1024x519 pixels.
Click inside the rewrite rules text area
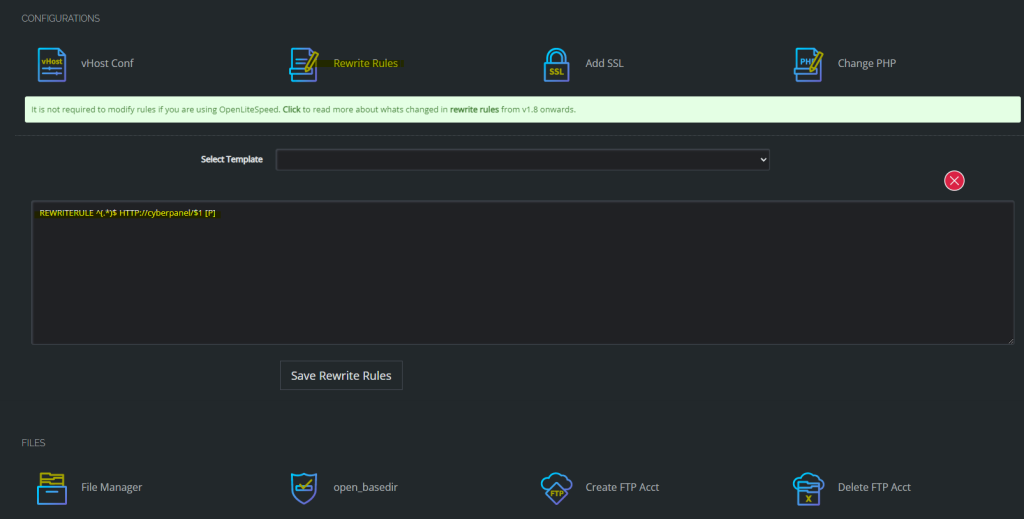click(x=522, y=280)
